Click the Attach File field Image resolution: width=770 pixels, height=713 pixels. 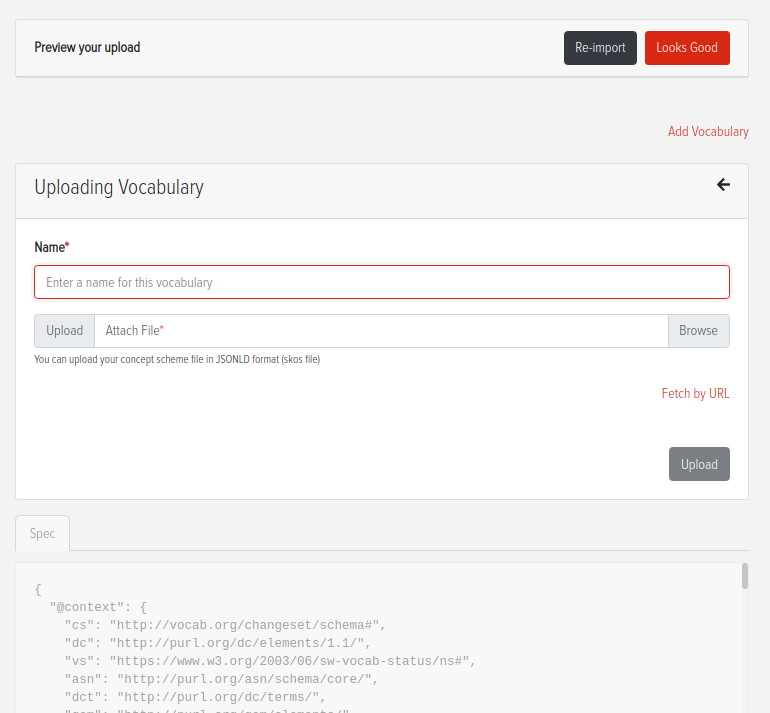(381, 331)
